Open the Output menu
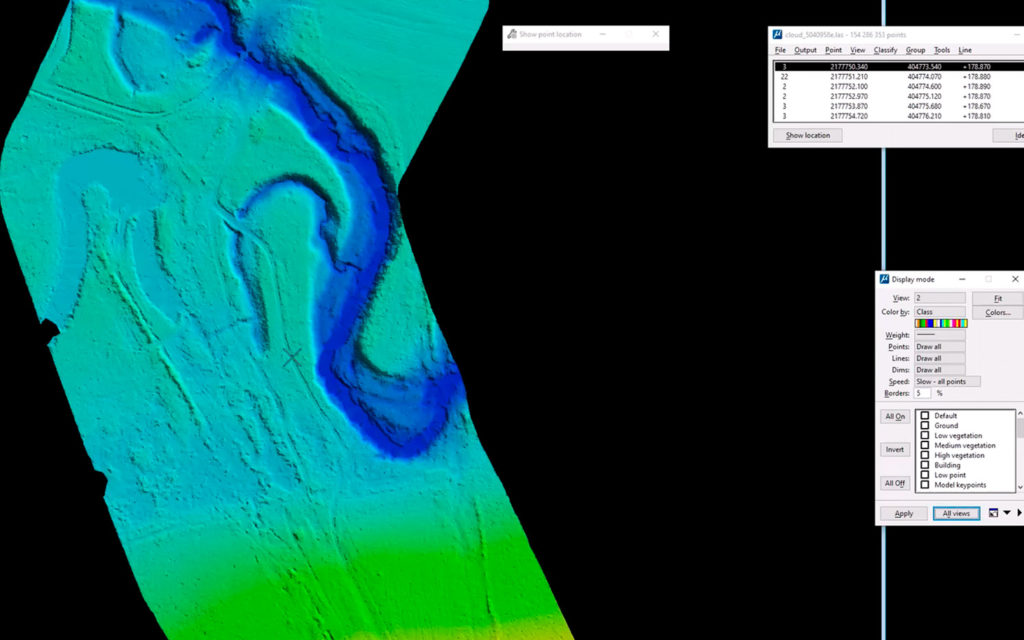1024x640 pixels. [805, 50]
